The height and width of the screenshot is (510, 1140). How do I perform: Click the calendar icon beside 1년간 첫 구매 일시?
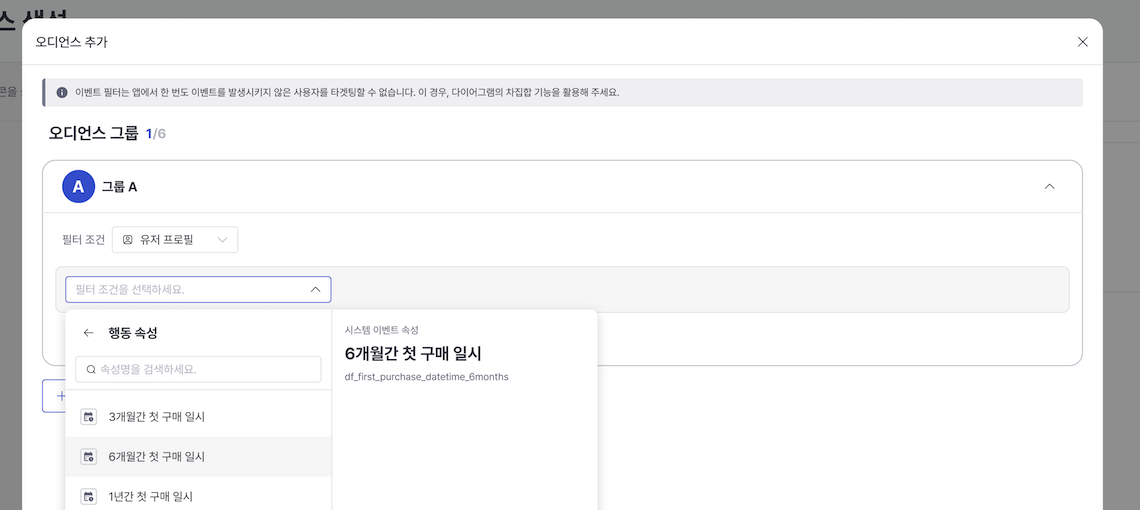click(89, 497)
